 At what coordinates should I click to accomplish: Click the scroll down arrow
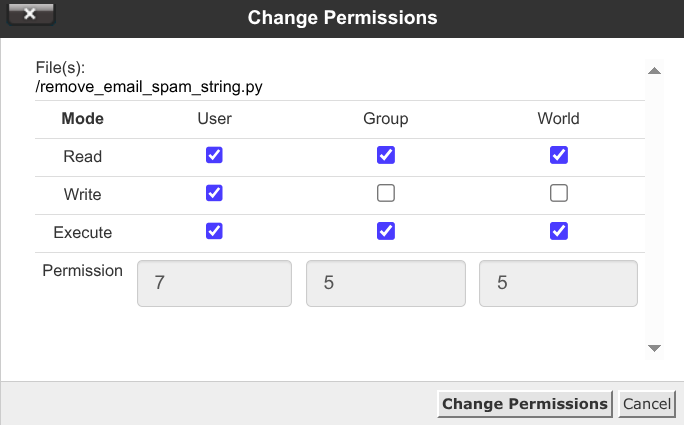point(654,348)
